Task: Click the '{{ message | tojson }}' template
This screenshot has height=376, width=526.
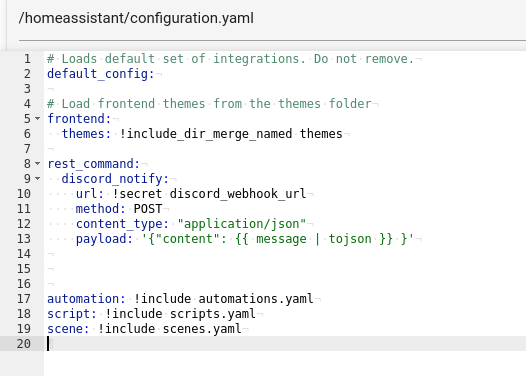Action: (314, 239)
